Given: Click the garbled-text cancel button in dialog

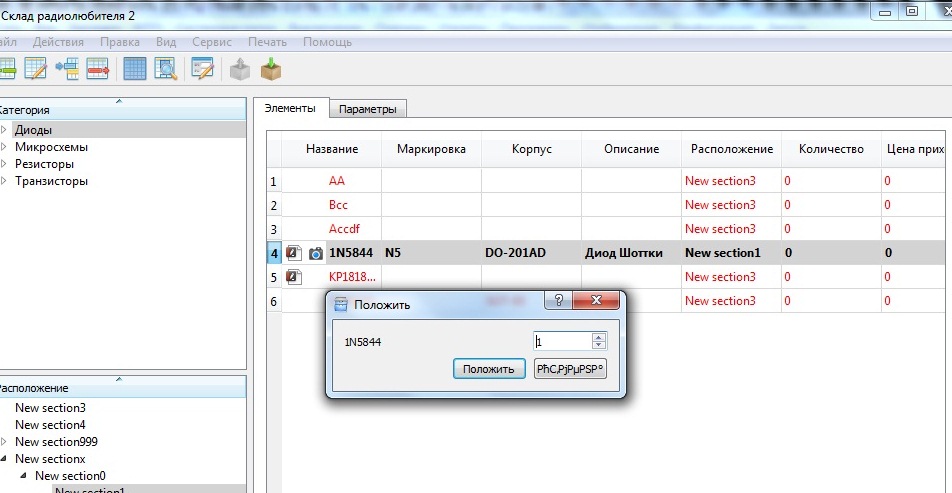Looking at the screenshot, I should pos(570,369).
